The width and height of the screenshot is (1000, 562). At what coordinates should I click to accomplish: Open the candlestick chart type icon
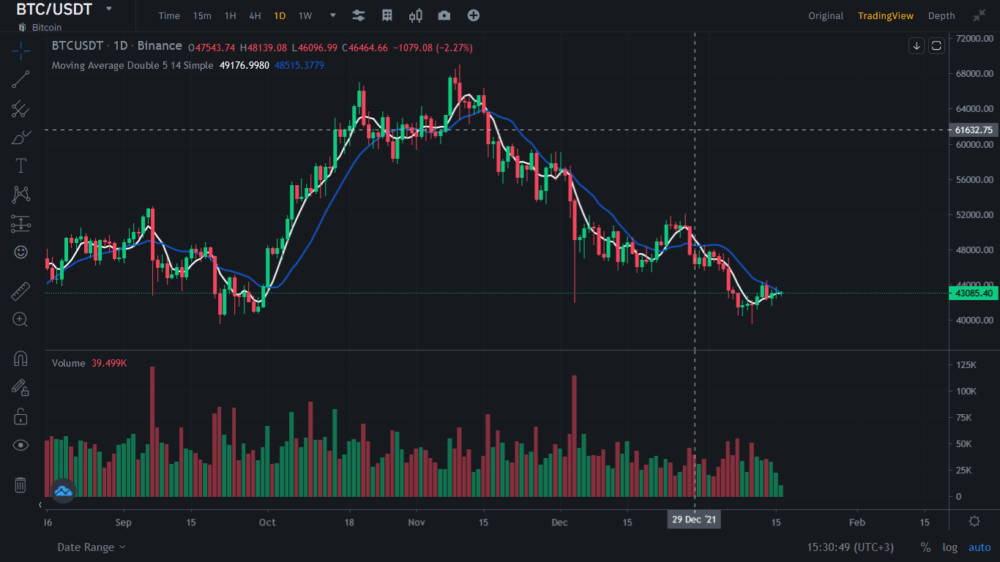click(x=415, y=16)
